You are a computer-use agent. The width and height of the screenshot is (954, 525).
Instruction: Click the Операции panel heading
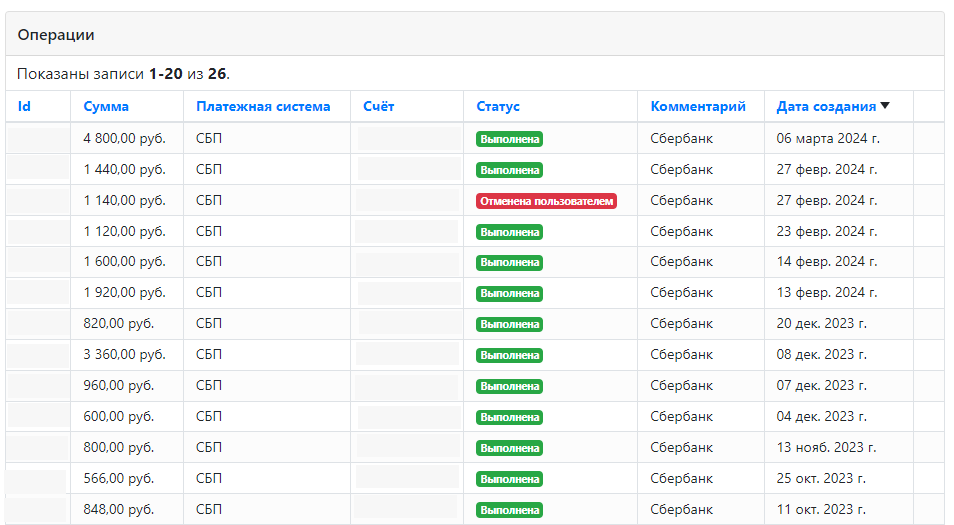point(56,35)
